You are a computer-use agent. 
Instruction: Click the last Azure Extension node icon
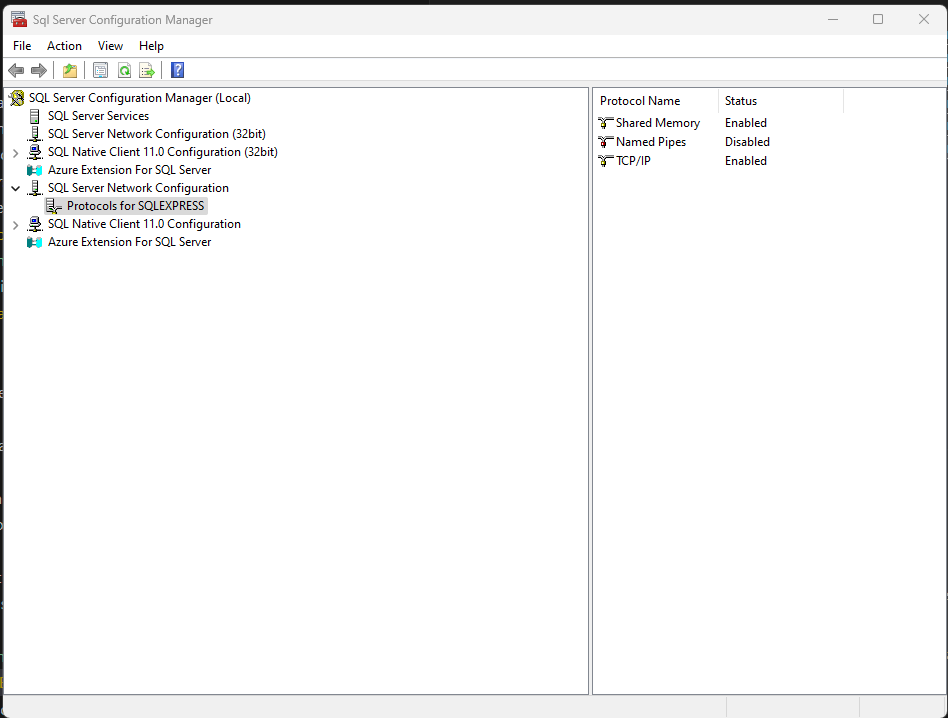pyautogui.click(x=35, y=242)
